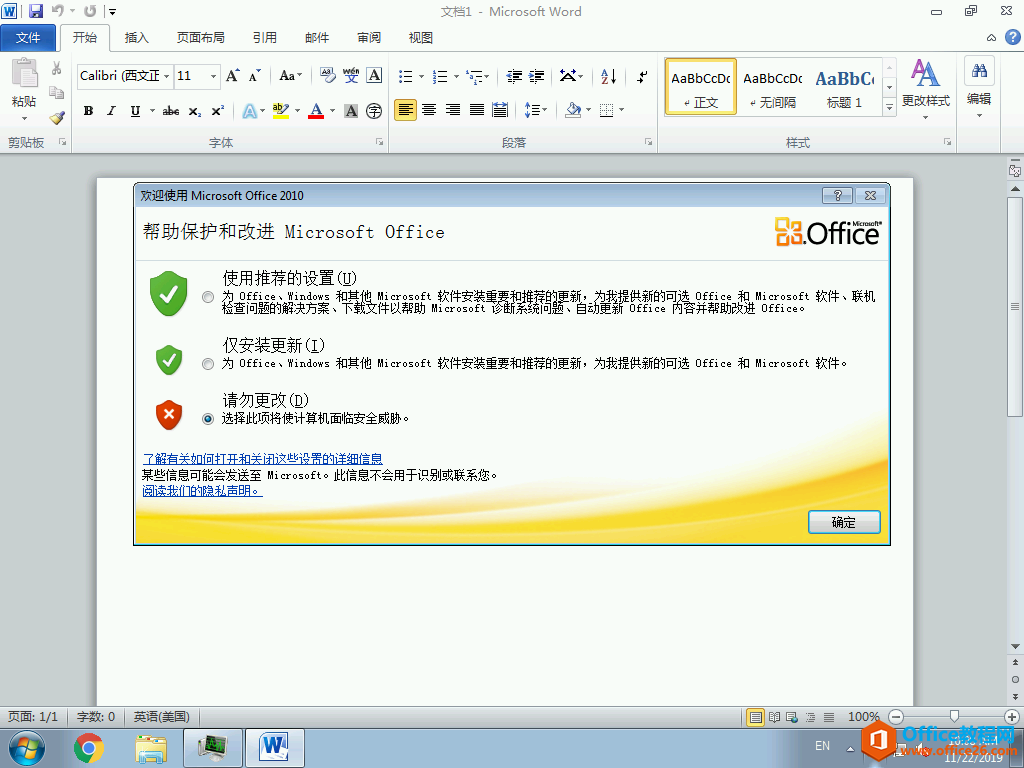Screen dimensions: 1024x768
Task: Toggle italic formatting
Action: (112, 111)
